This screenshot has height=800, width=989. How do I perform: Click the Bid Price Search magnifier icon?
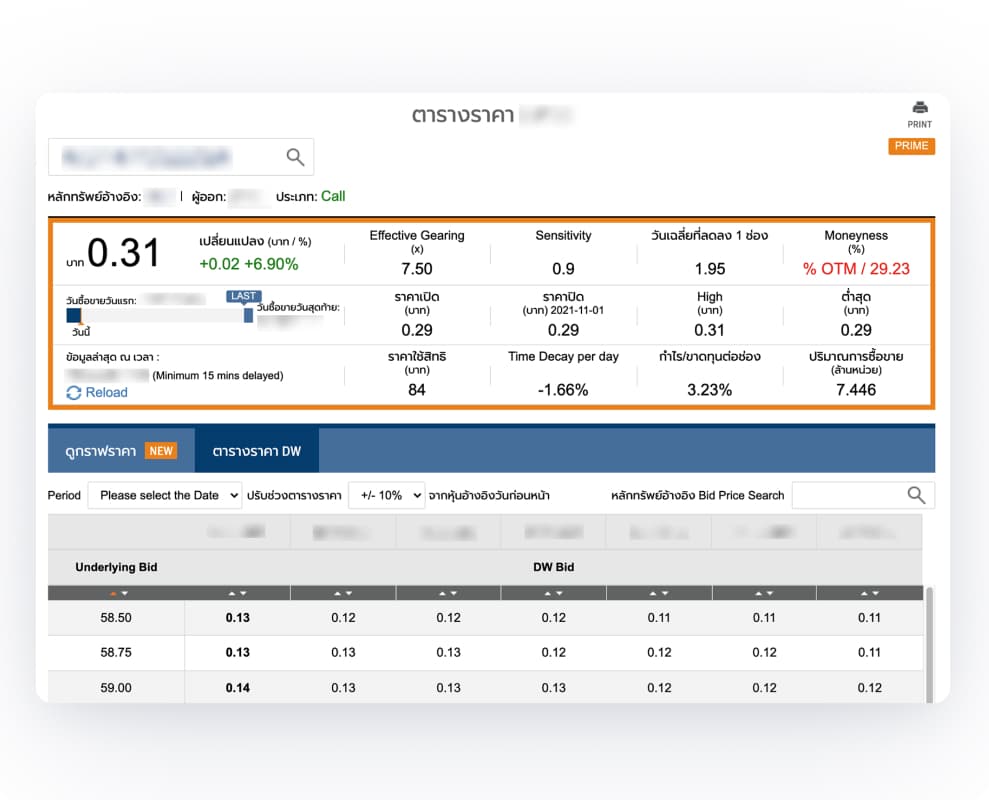[x=916, y=495]
